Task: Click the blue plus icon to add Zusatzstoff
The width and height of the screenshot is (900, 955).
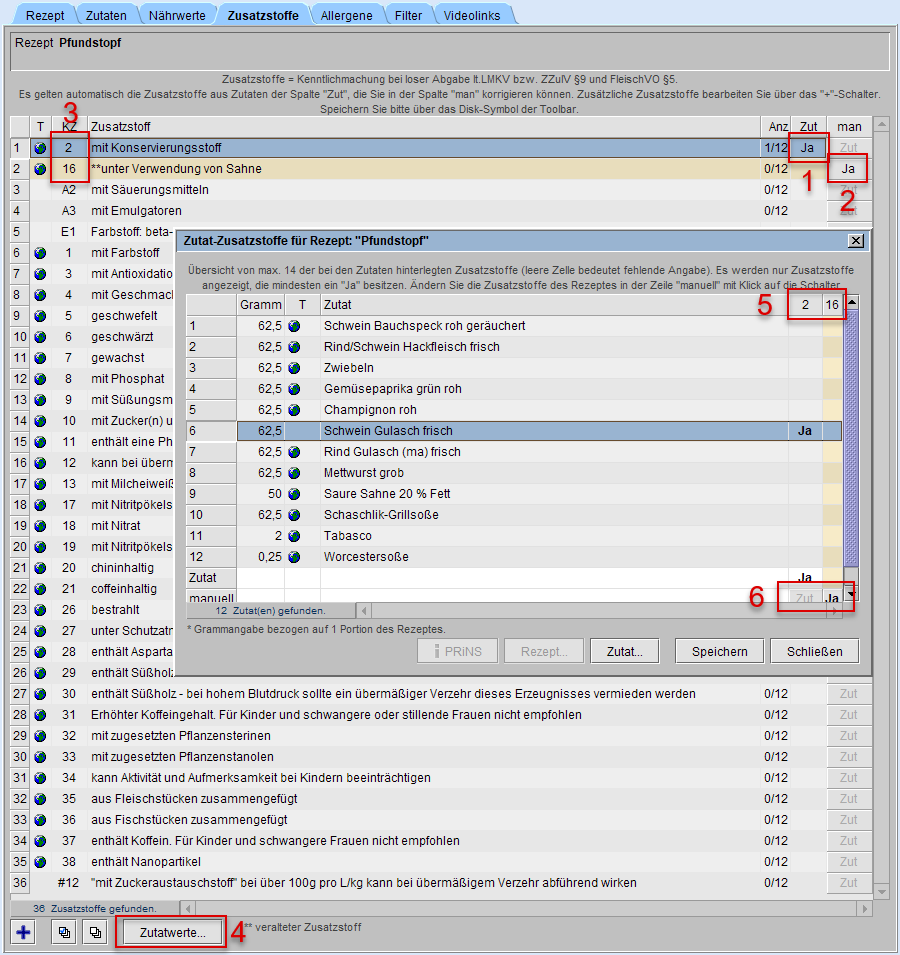Action: pos(23,932)
